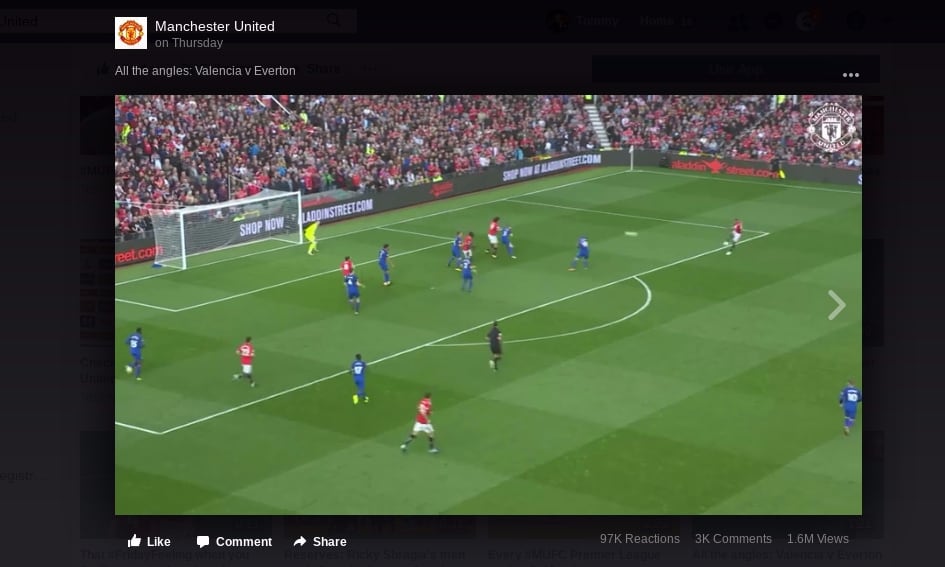This screenshot has height=567, width=945.
Task: Click the dimmed search magnifier icon
Action: (333, 20)
